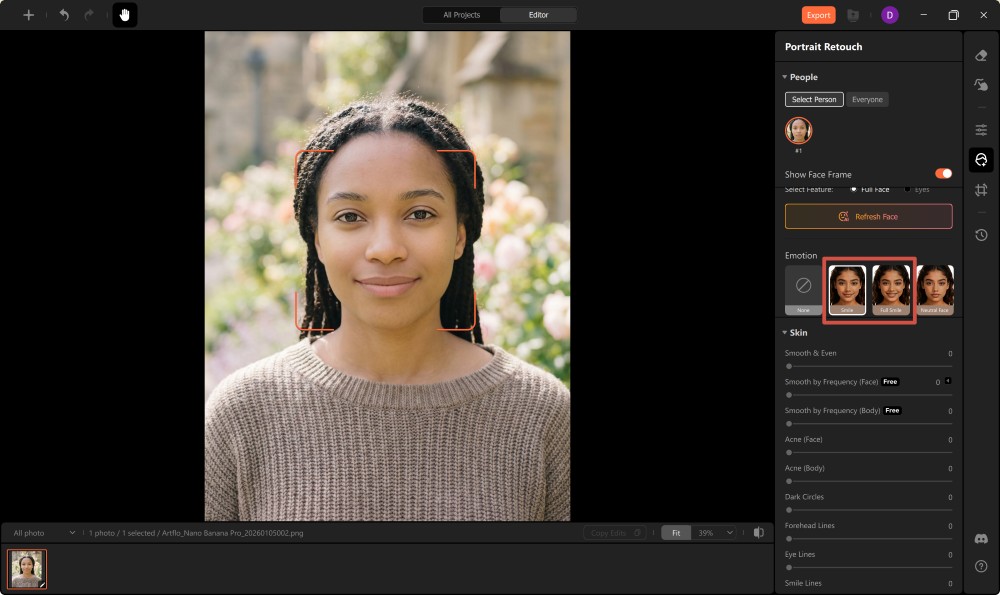Activate the Hand pan tool
Image resolution: width=1000 pixels, height=595 pixels.
[125, 15]
